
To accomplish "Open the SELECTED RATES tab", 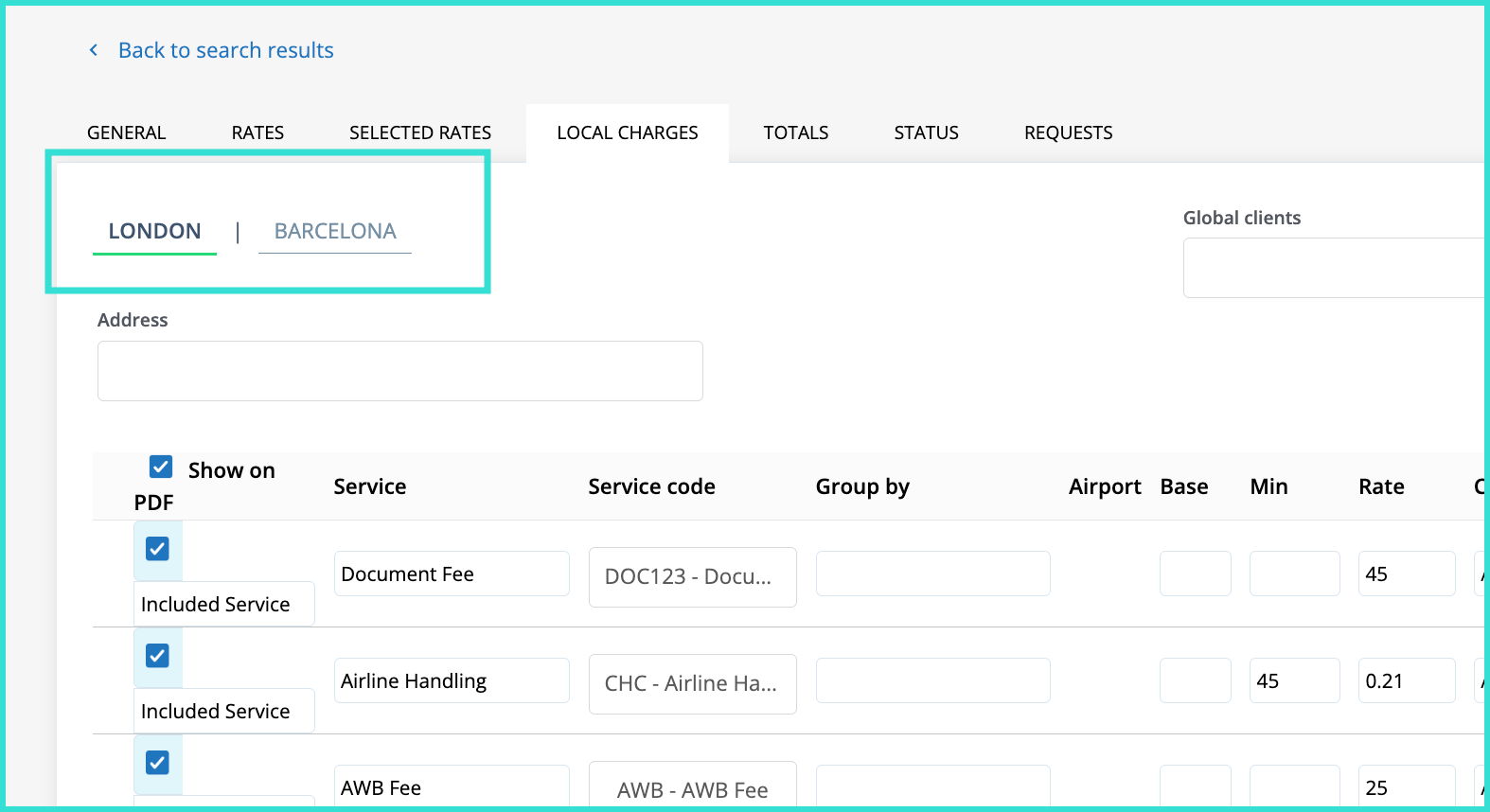I will coord(420,132).
